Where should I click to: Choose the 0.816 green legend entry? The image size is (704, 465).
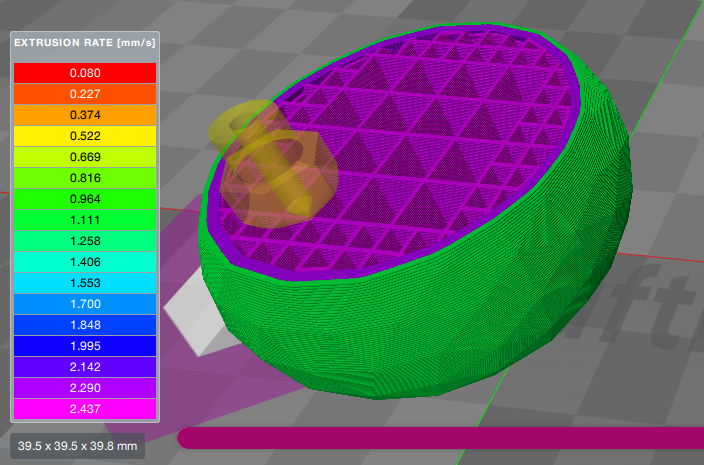coord(85,178)
